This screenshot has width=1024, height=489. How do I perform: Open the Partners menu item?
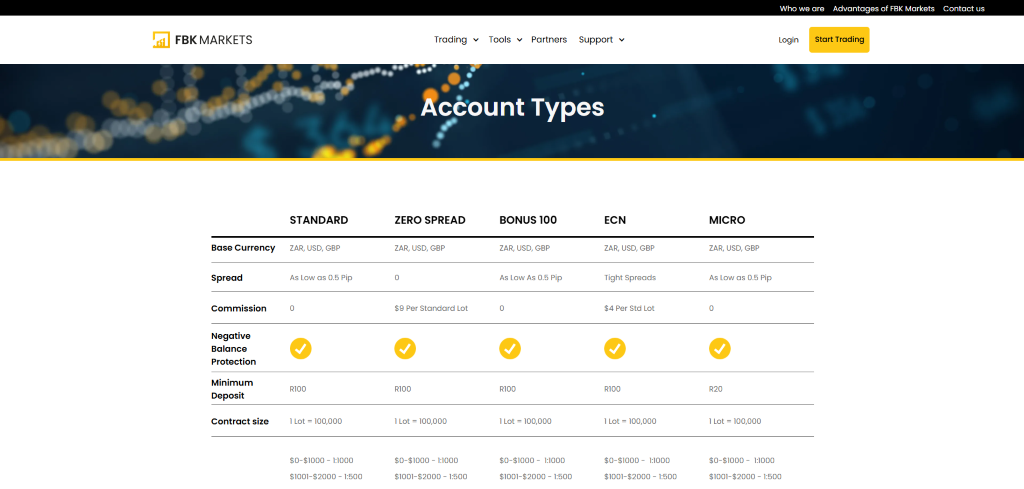[x=549, y=40]
